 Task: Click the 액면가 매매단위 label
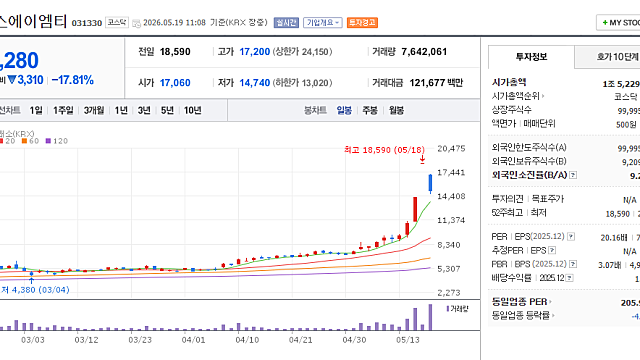click(524, 124)
